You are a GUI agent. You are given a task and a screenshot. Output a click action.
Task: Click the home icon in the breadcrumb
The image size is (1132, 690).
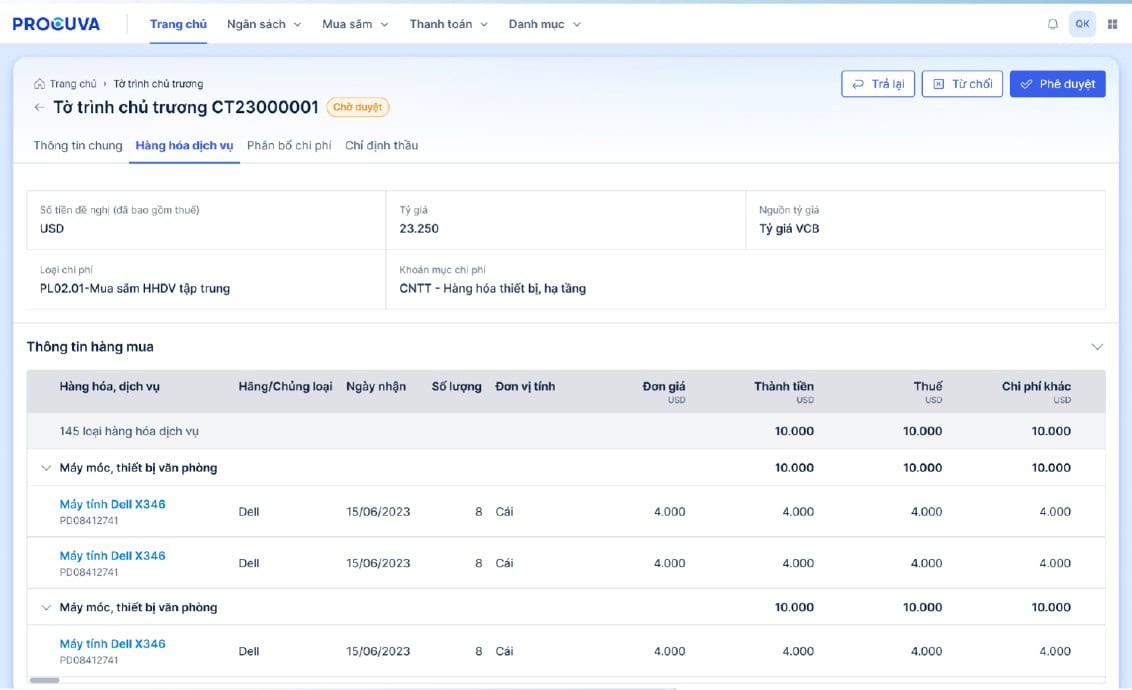click(x=39, y=84)
